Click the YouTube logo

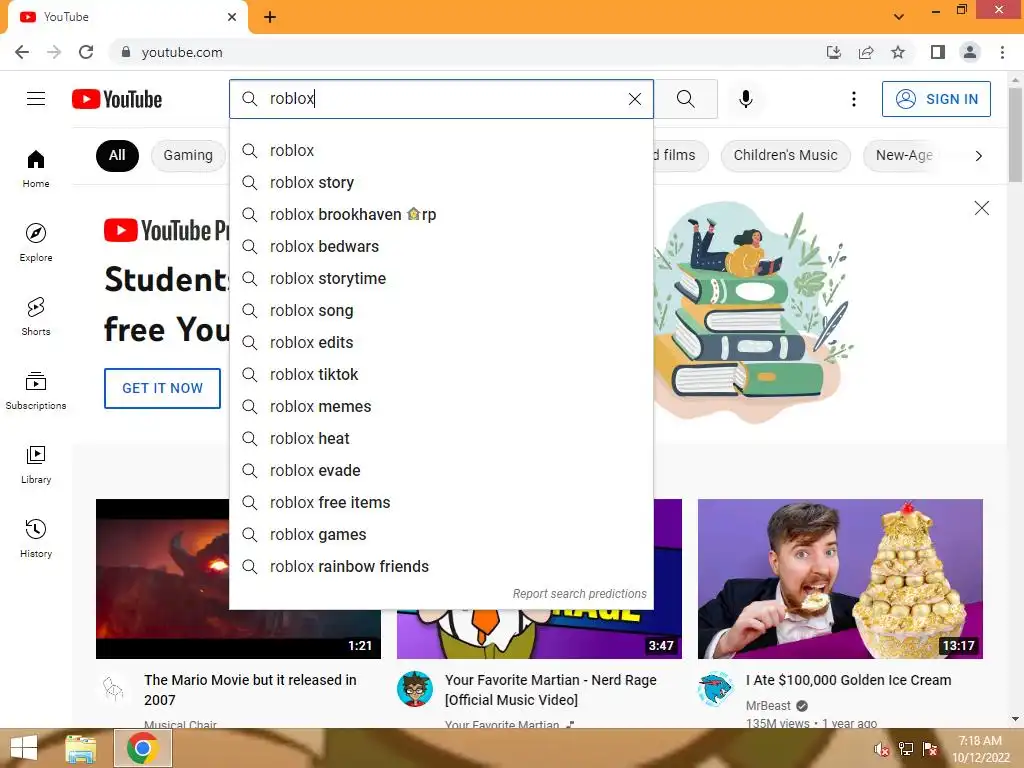[117, 99]
